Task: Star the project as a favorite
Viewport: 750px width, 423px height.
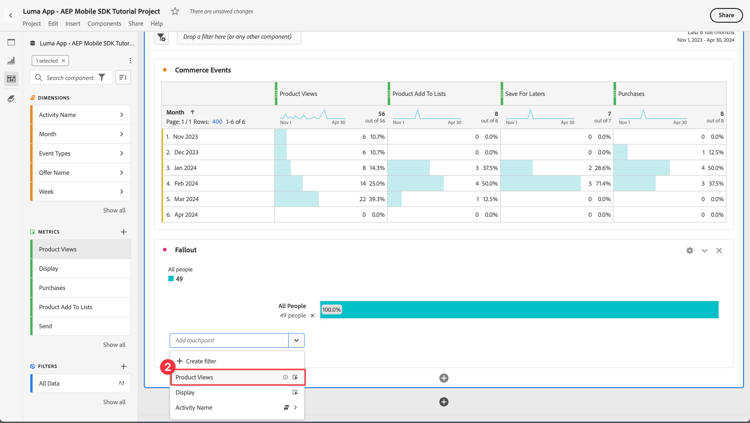Action: pyautogui.click(x=175, y=11)
